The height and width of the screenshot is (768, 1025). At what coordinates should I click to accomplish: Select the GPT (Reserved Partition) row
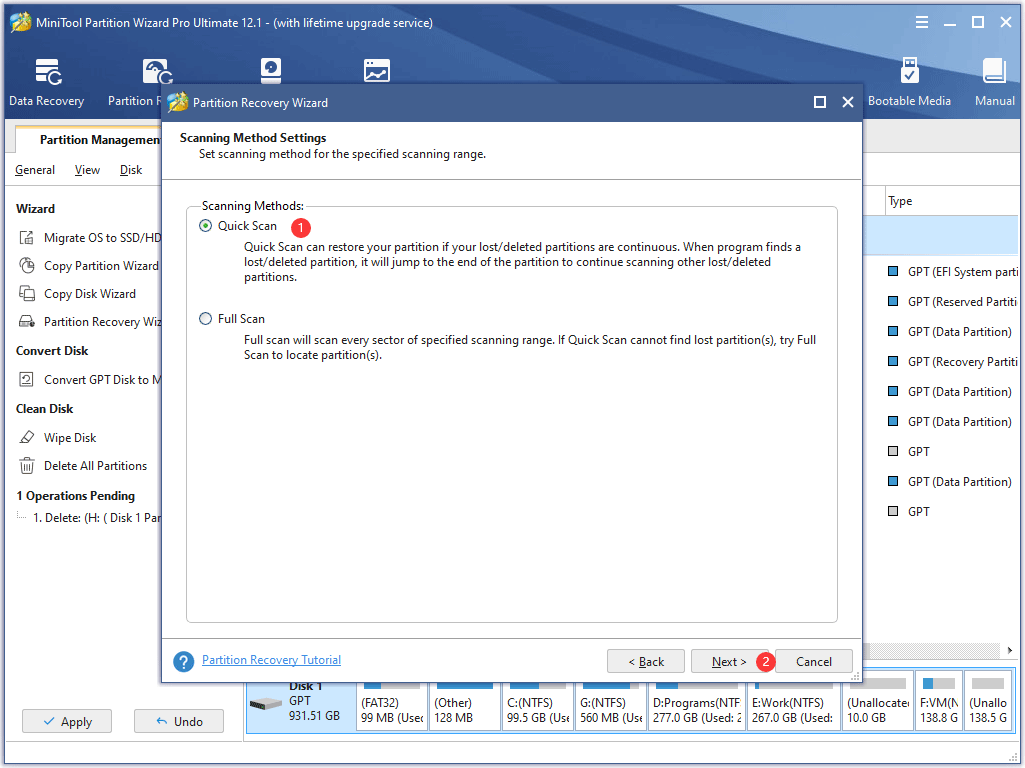click(952, 302)
